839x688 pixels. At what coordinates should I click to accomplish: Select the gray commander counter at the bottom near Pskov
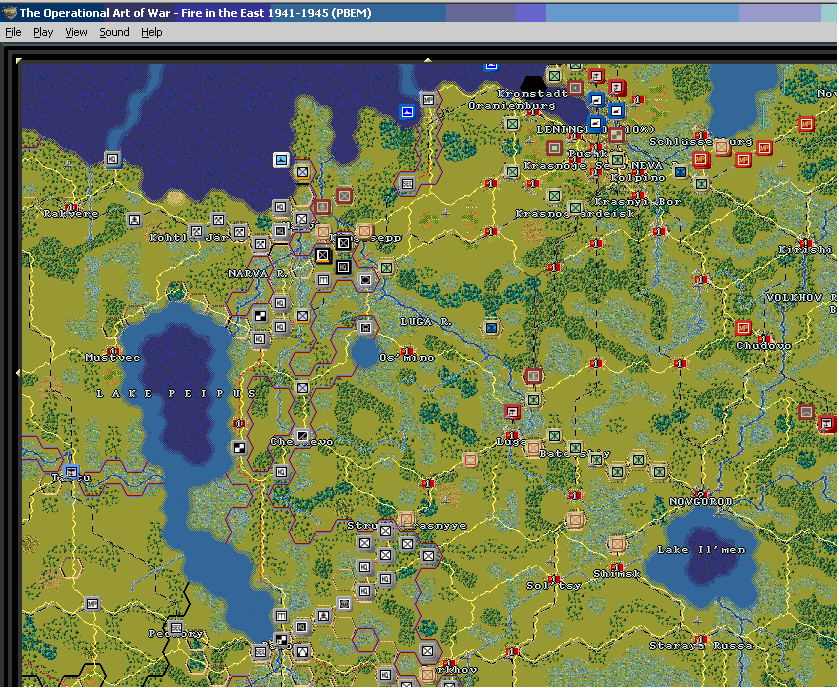coord(323,615)
